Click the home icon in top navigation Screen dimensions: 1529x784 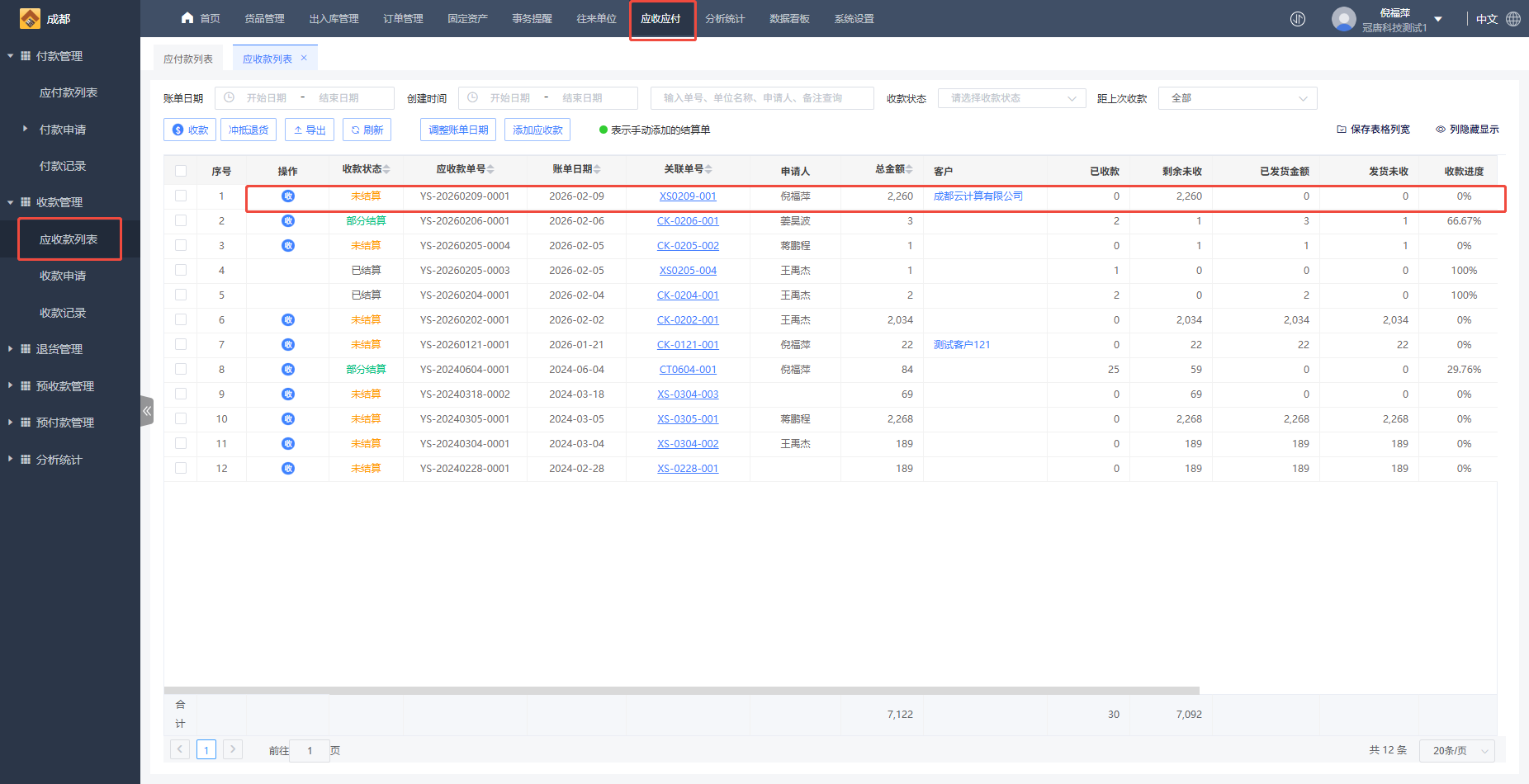[187, 18]
